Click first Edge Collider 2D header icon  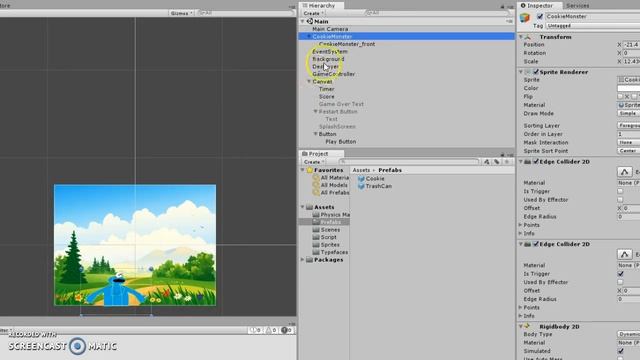[x=528, y=162]
